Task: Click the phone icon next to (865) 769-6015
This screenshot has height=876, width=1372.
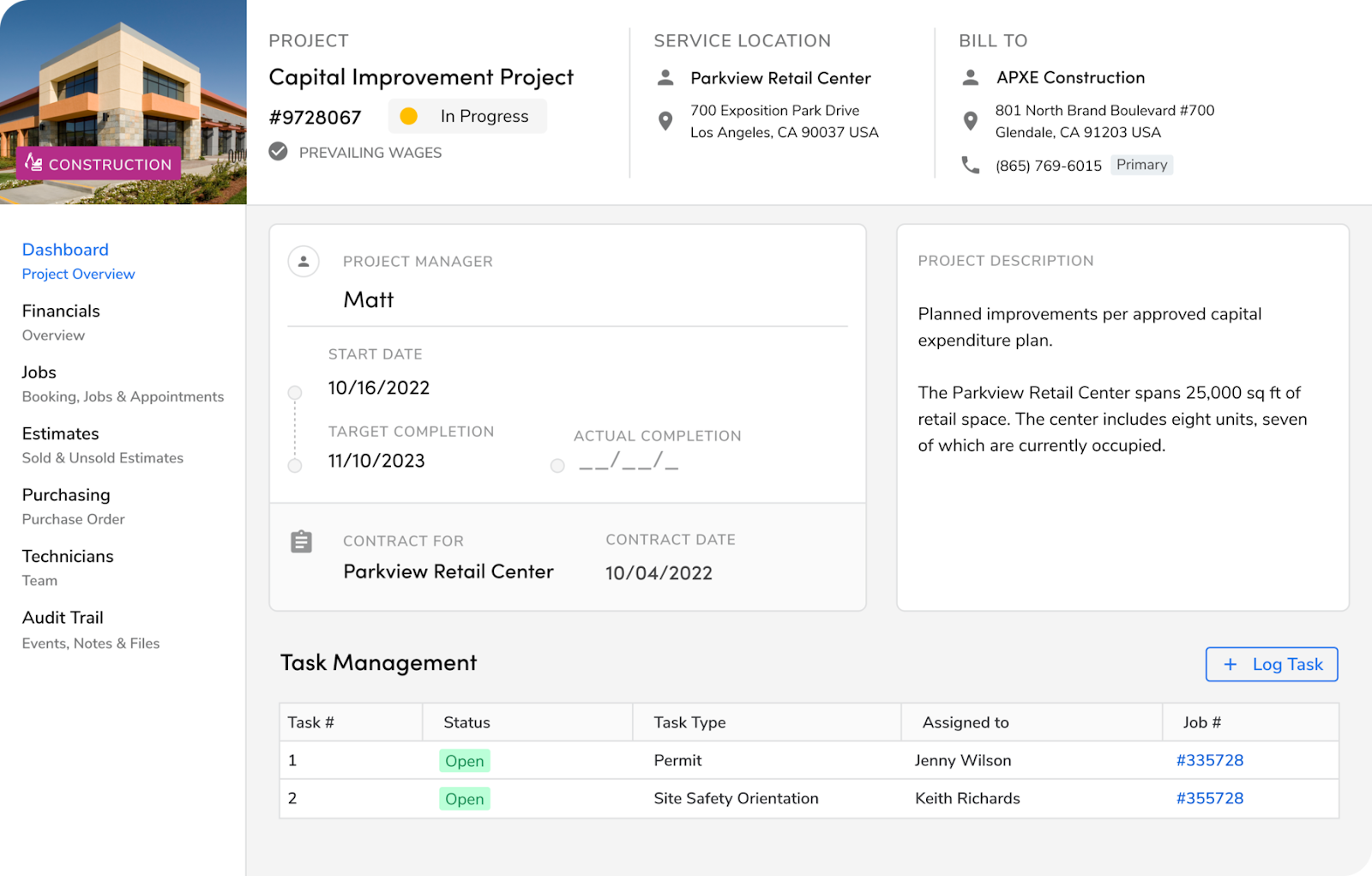Action: coord(971,165)
